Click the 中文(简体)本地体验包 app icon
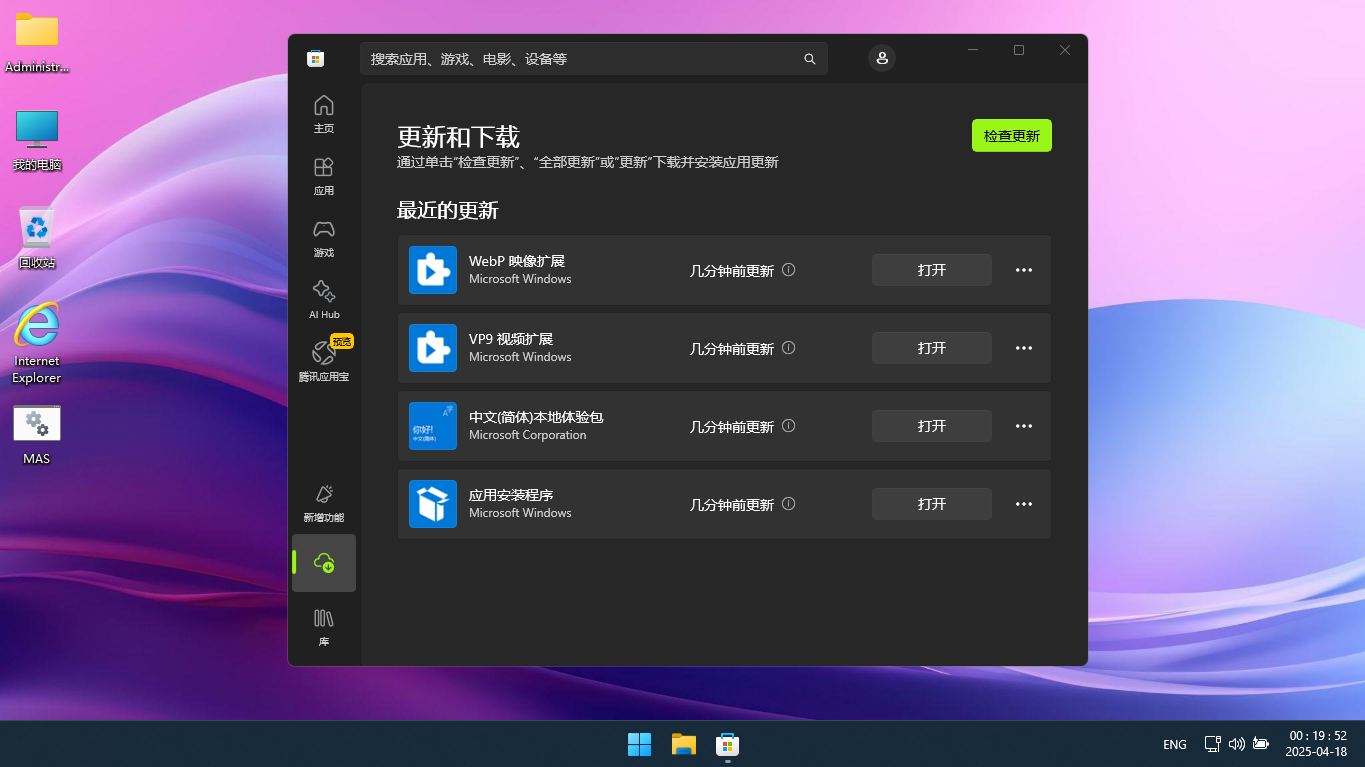 point(433,426)
